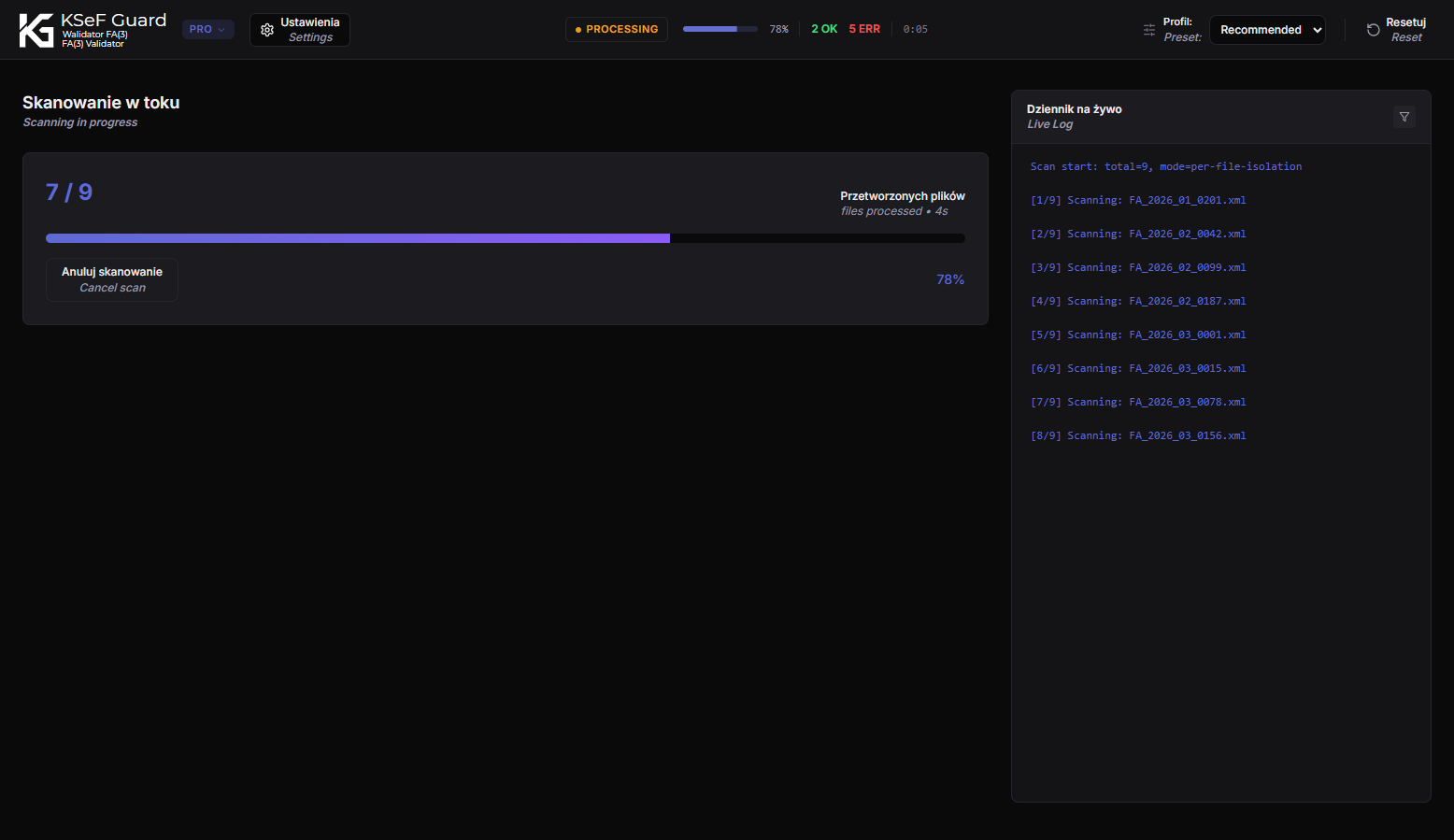Click log entry FA_2026_02_0099.xml

pyautogui.click(x=1138, y=267)
